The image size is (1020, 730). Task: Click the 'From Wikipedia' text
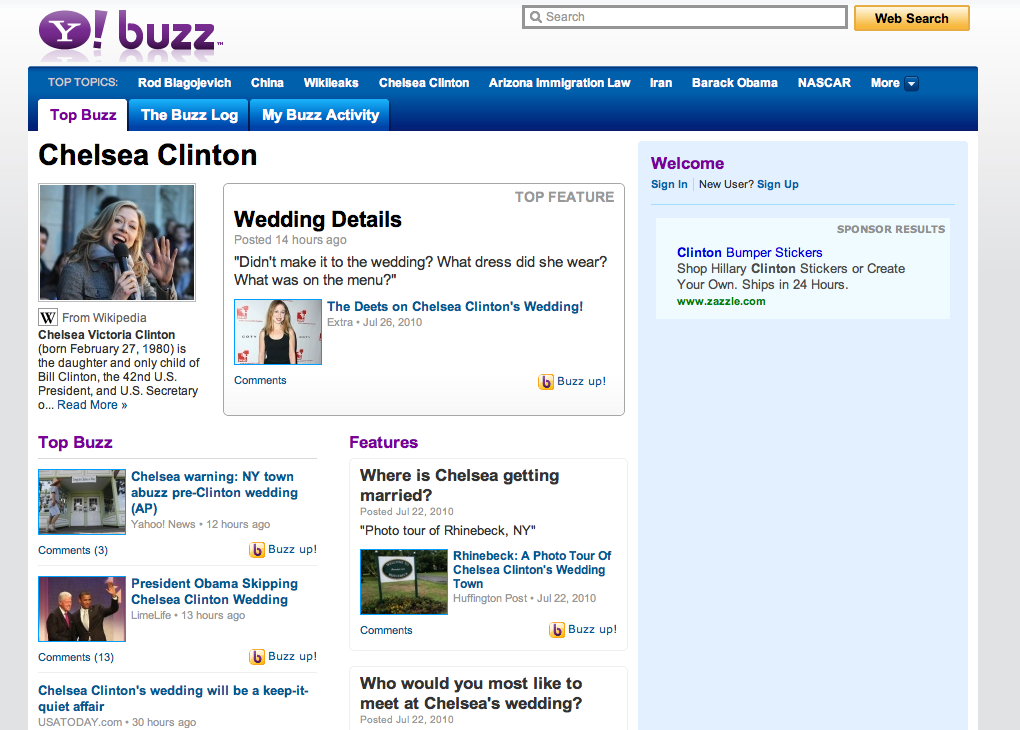[104, 318]
